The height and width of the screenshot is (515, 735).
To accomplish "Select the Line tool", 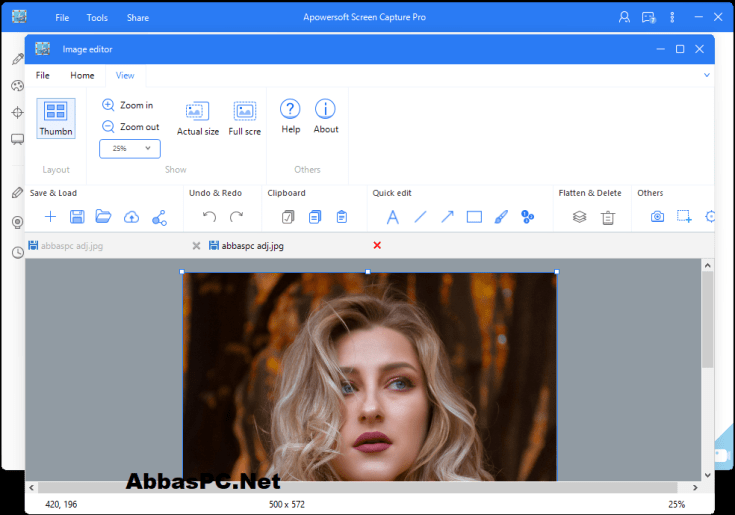I will click(420, 216).
